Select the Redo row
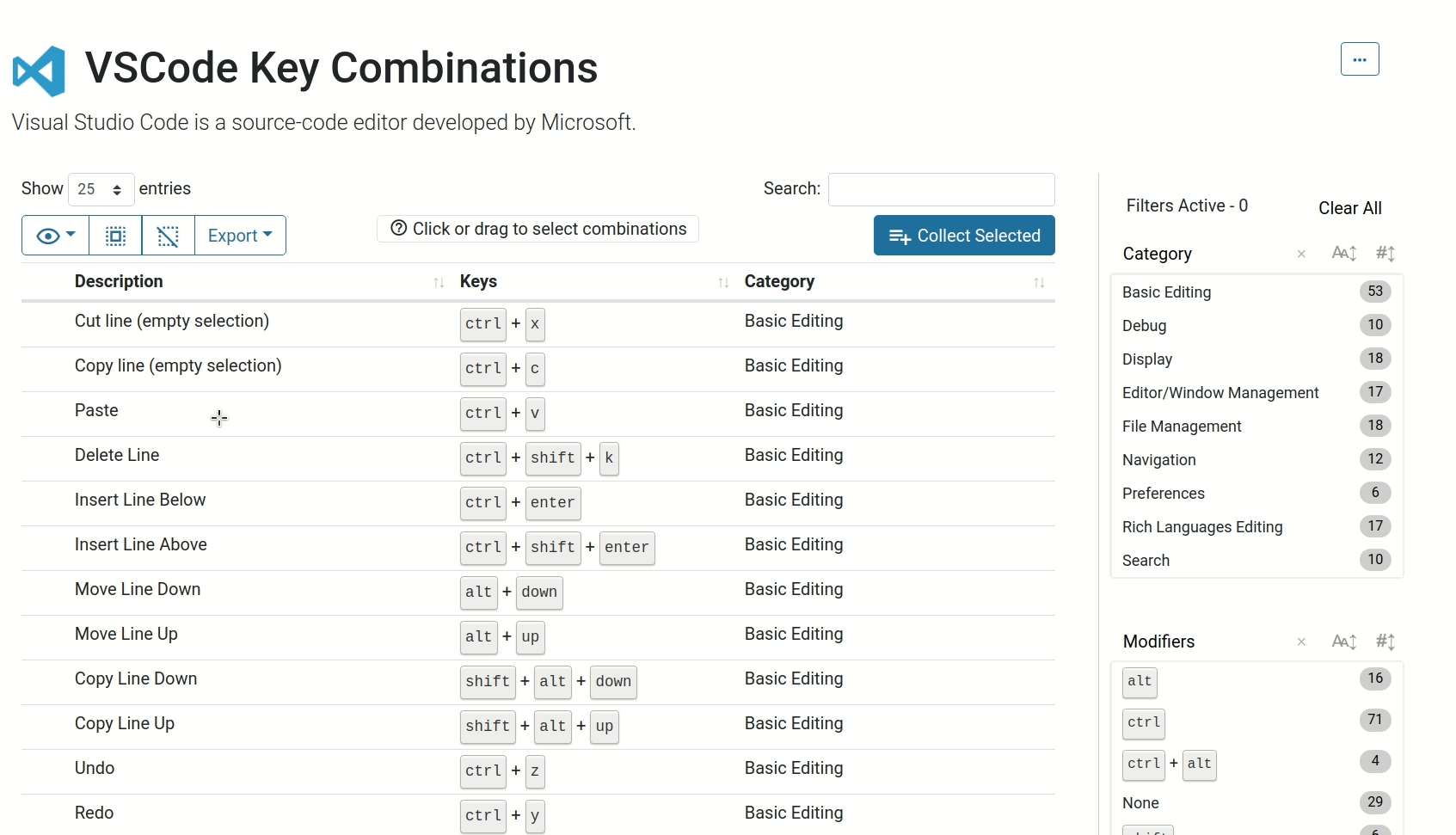The width and height of the screenshot is (1456, 835). (538, 815)
